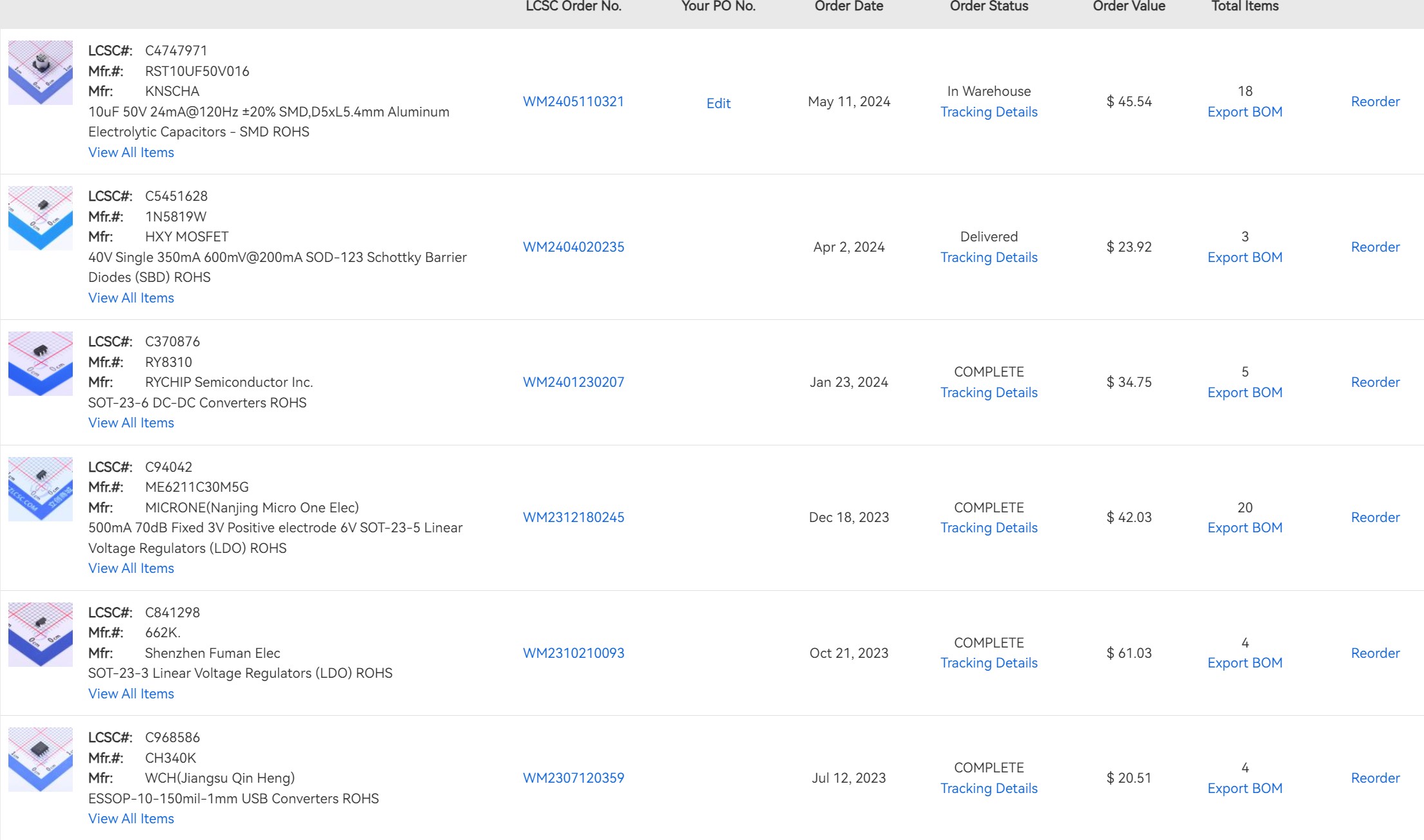1424x840 pixels.
Task: Open order number WM2405110321
Action: point(573,102)
